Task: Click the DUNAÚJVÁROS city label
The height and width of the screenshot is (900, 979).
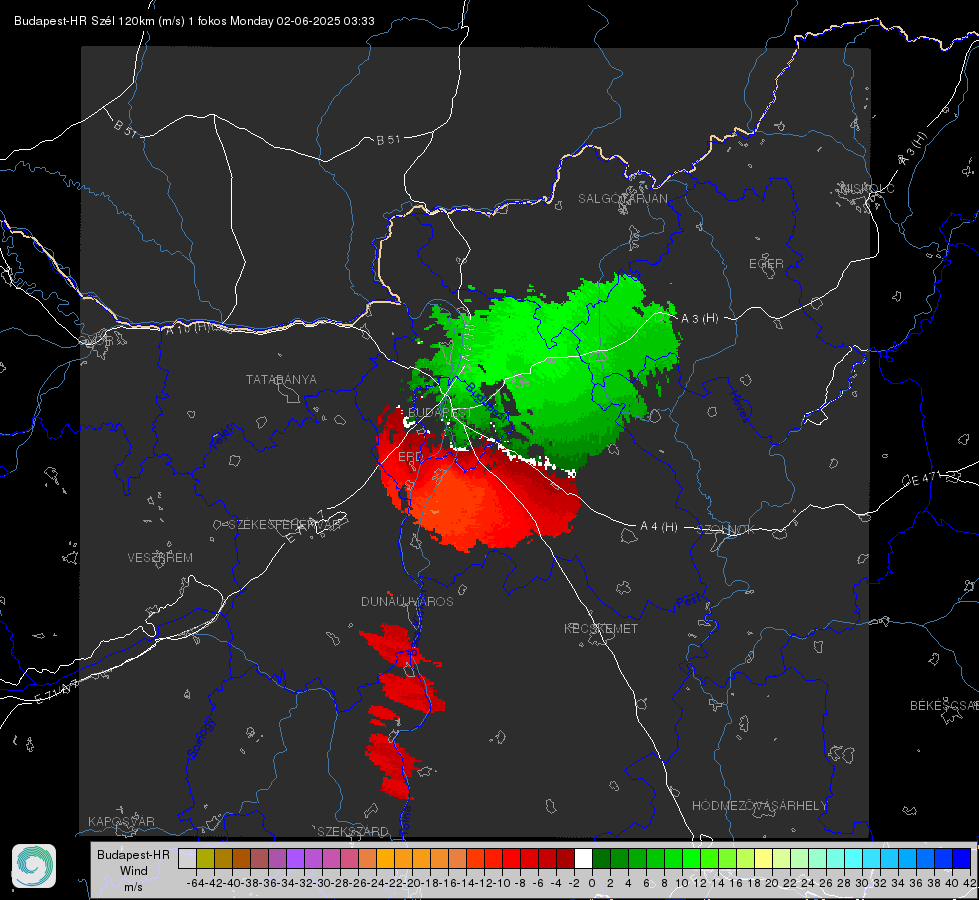Action: [x=407, y=601]
